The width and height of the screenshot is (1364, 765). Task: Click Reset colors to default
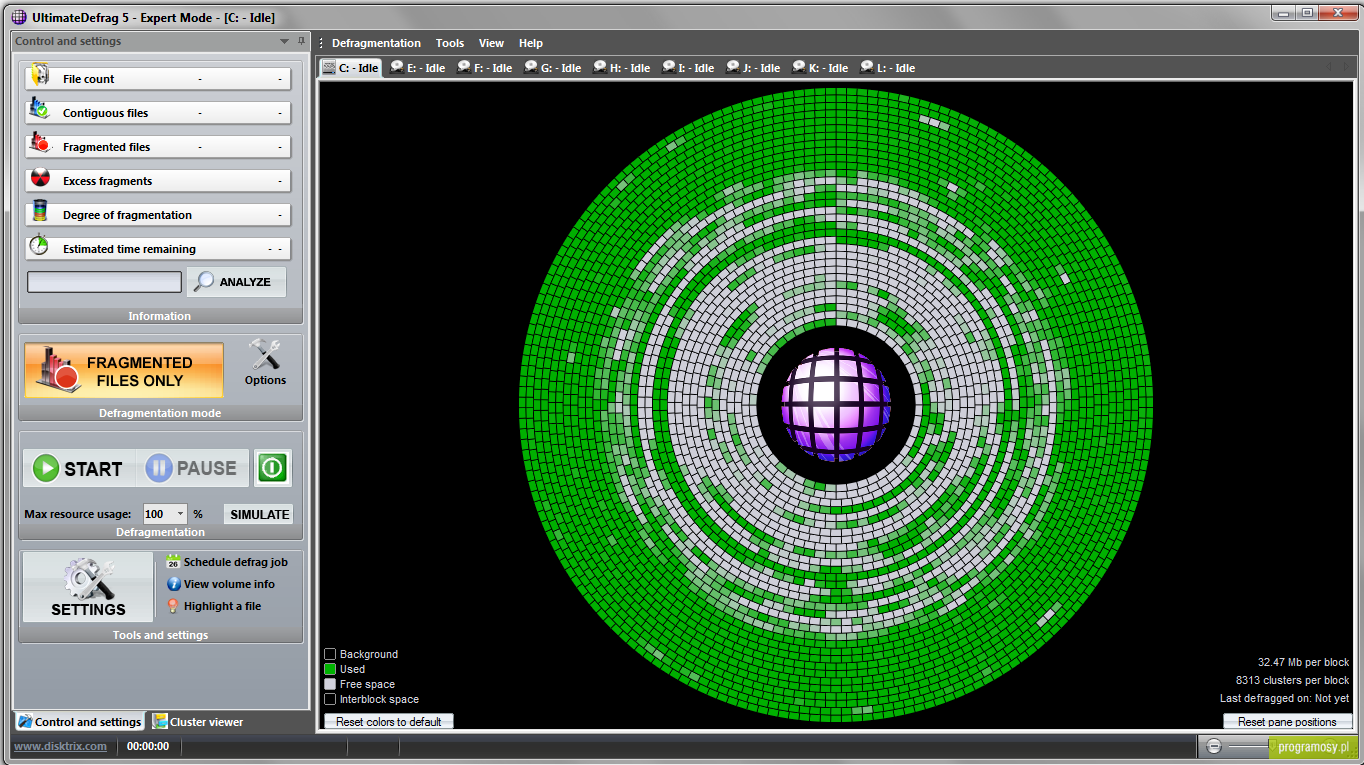click(389, 721)
